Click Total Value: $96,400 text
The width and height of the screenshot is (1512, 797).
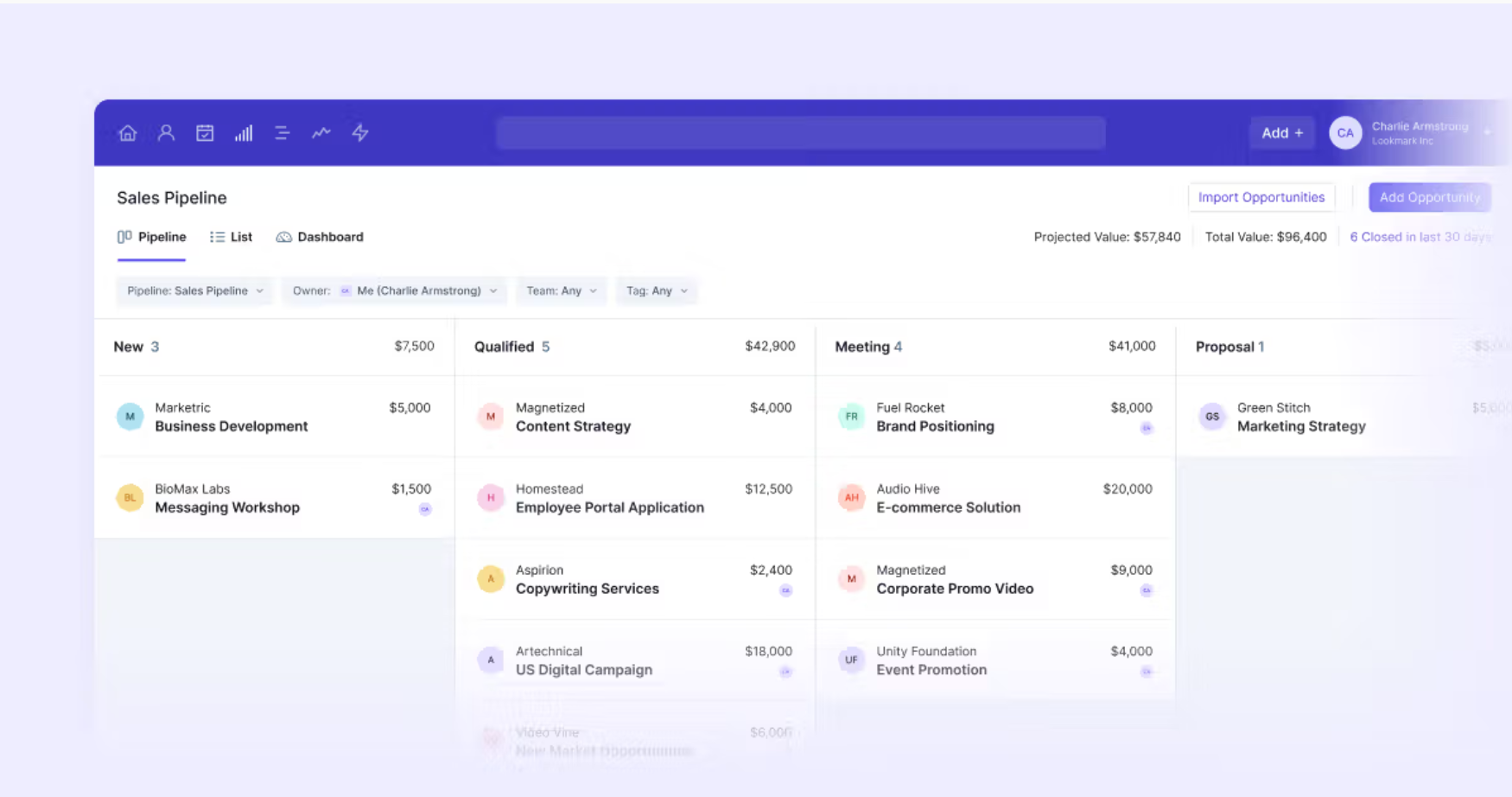click(1266, 237)
